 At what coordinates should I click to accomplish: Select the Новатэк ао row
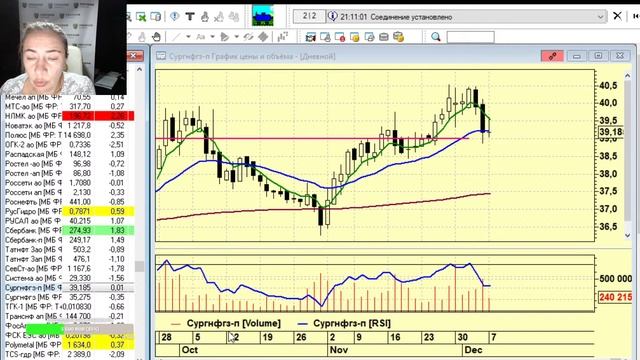click(68, 126)
